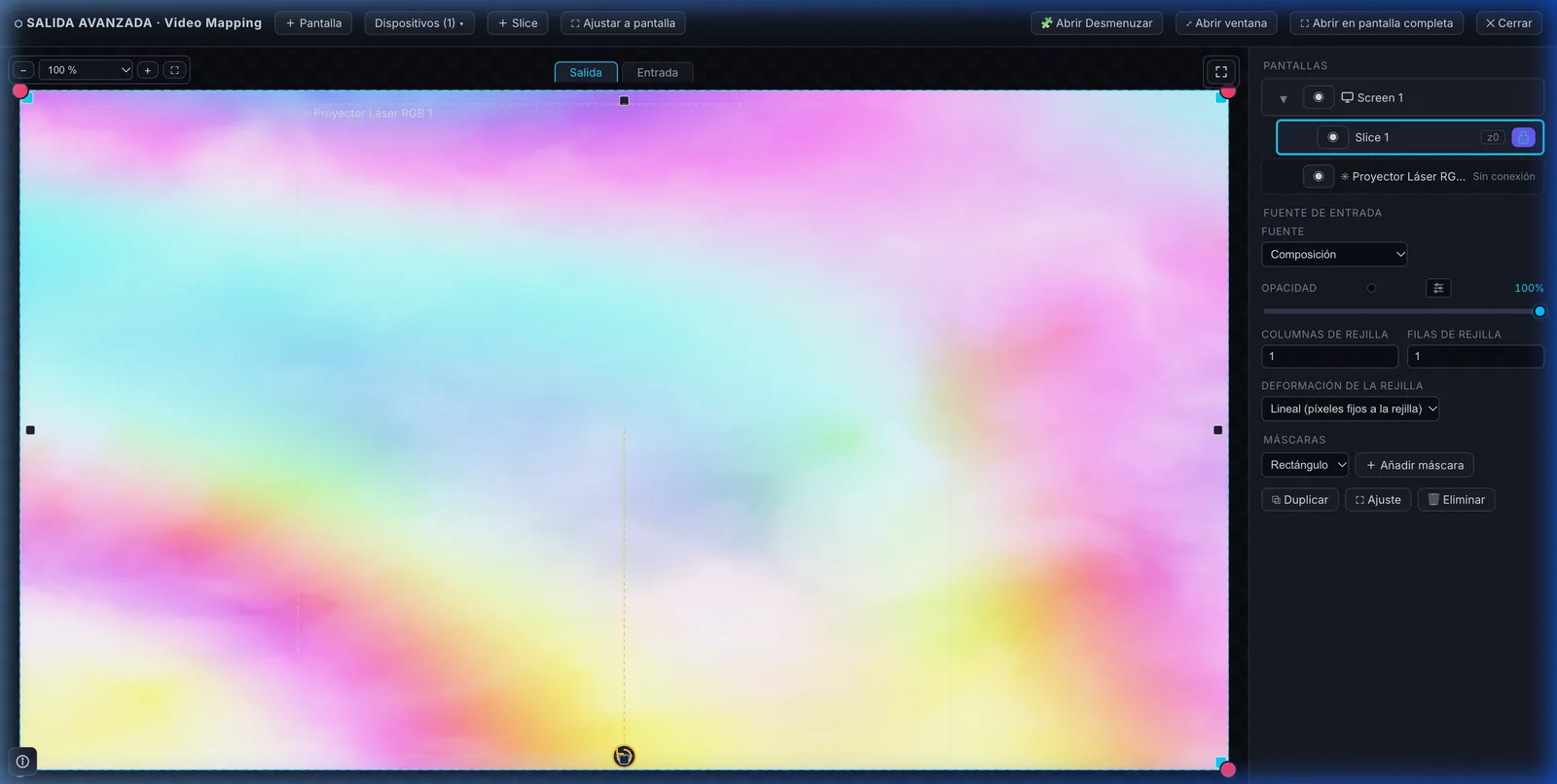
Task: Click the z0 badge on Slice 1
Action: click(x=1493, y=137)
